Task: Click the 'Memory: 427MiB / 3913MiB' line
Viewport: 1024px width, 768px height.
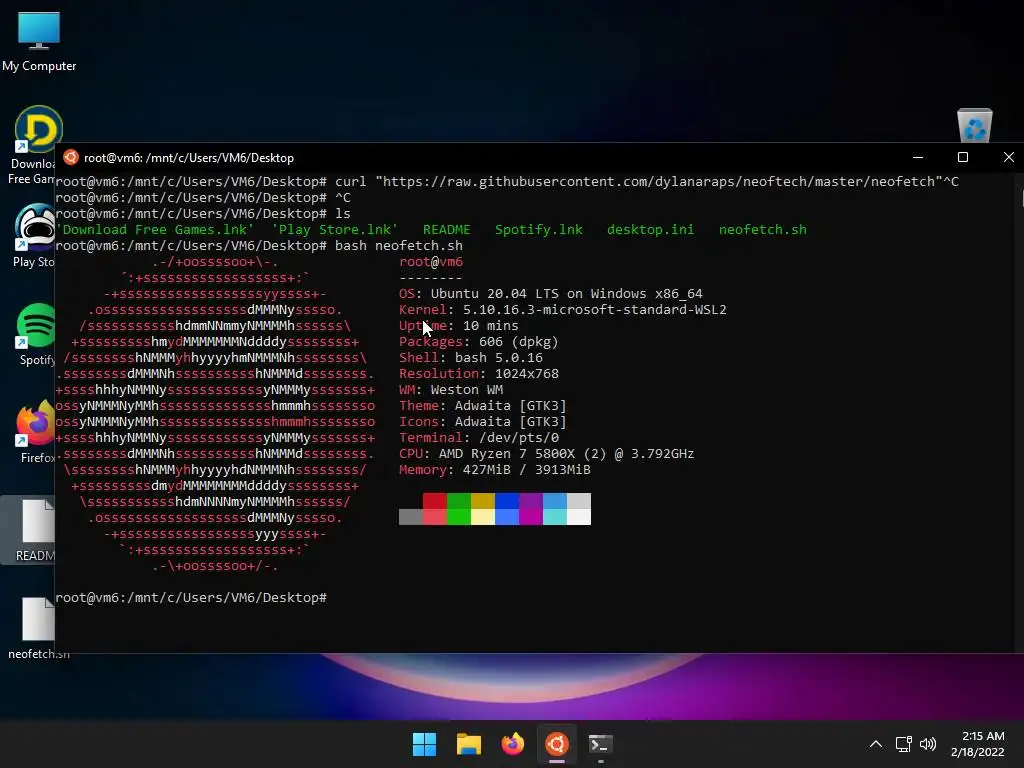Action: pos(494,470)
